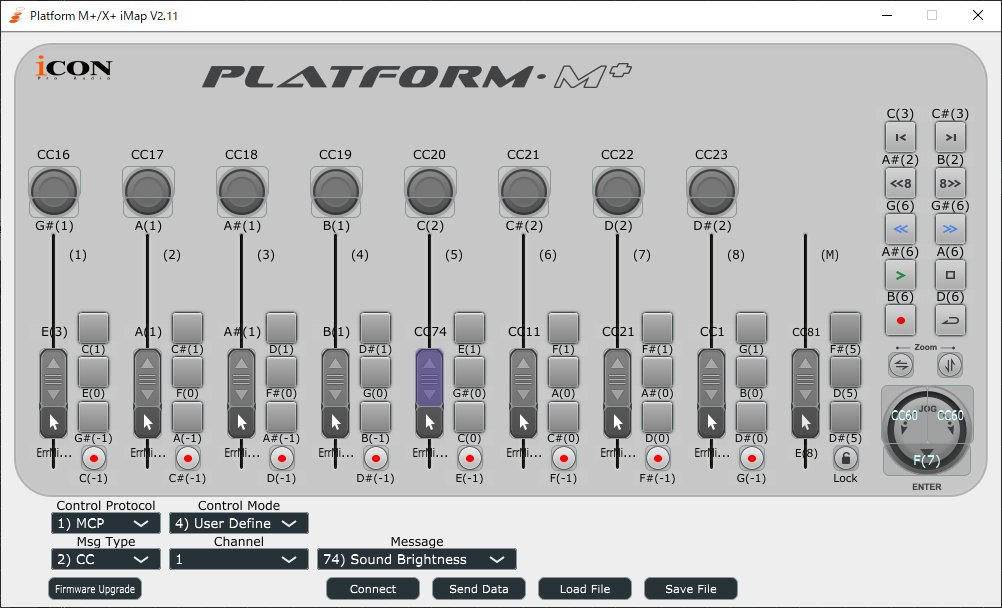Select the master CC81 fader
1002x608 pixels.
[805, 378]
